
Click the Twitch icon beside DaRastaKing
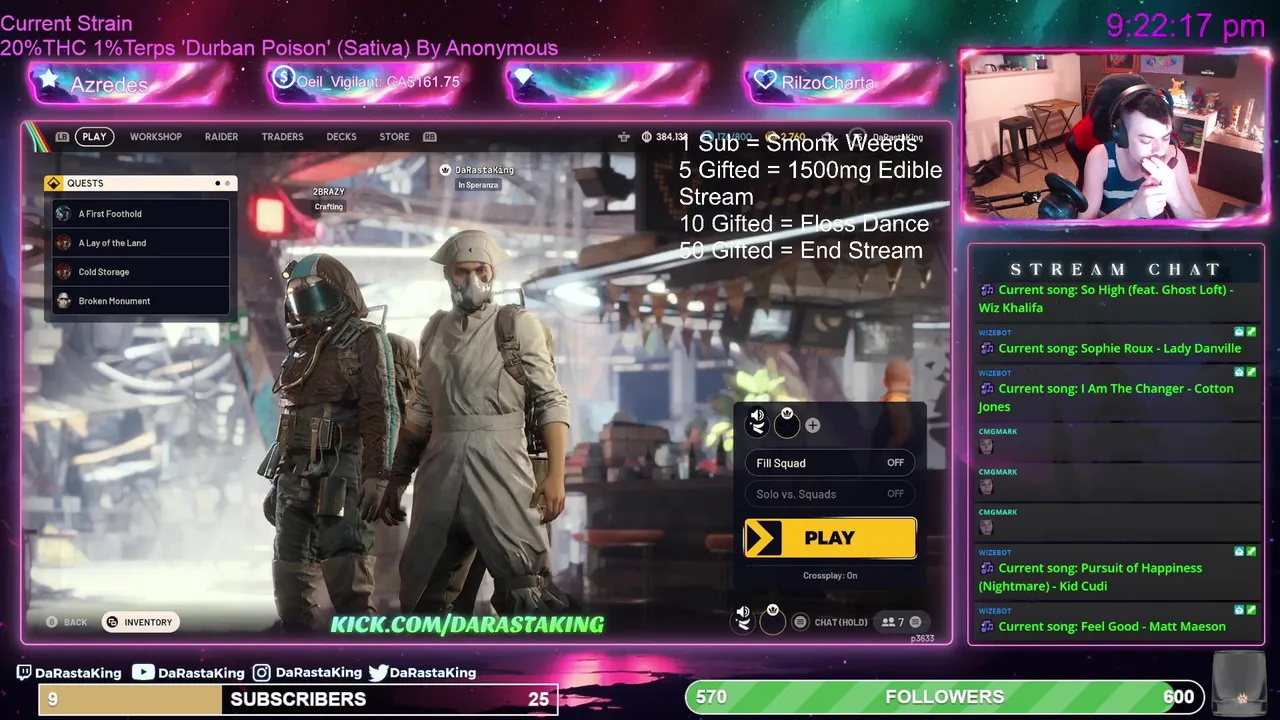pos(24,673)
